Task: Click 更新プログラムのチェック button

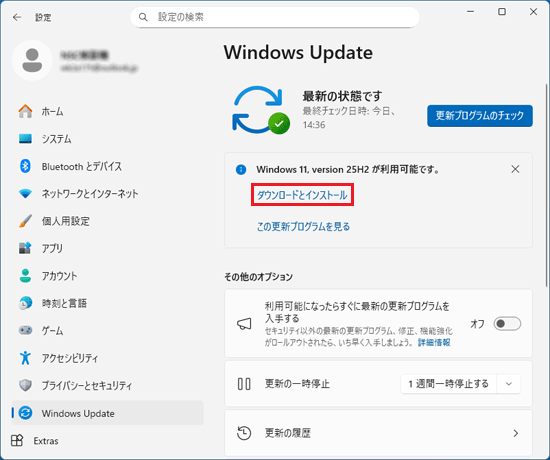Action: pyautogui.click(x=479, y=116)
